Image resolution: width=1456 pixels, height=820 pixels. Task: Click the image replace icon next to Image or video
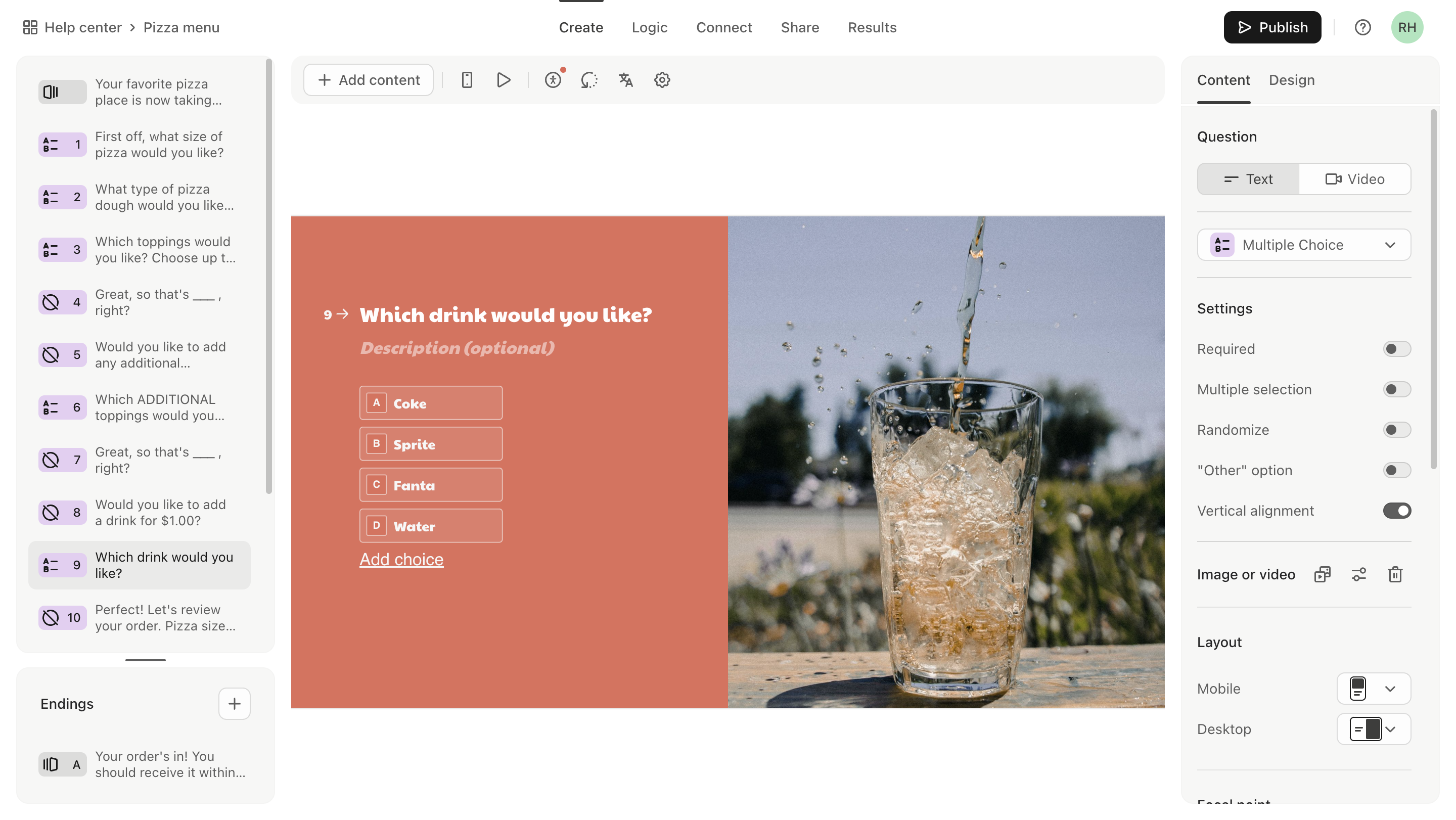tap(1322, 574)
